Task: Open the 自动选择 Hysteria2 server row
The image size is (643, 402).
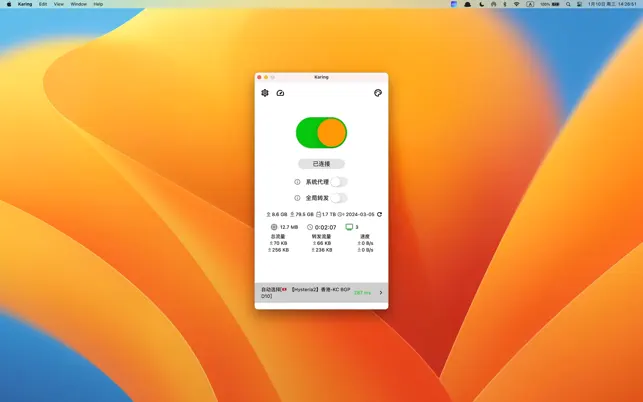Action: (322, 292)
